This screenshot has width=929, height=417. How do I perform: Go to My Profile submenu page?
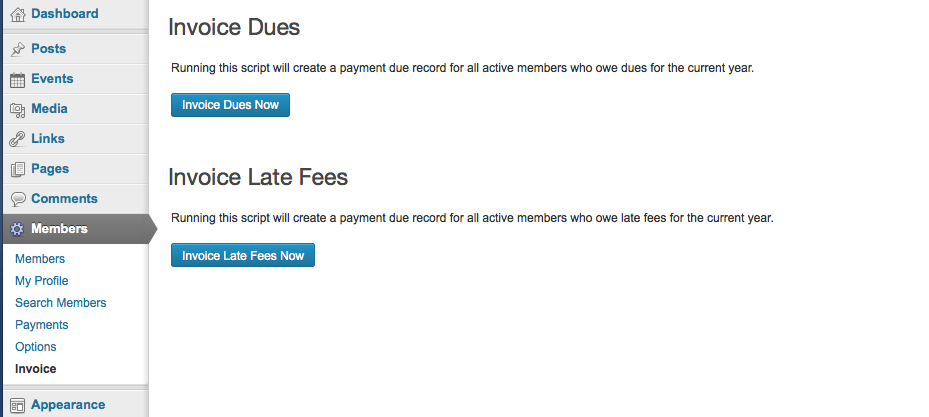(41, 281)
